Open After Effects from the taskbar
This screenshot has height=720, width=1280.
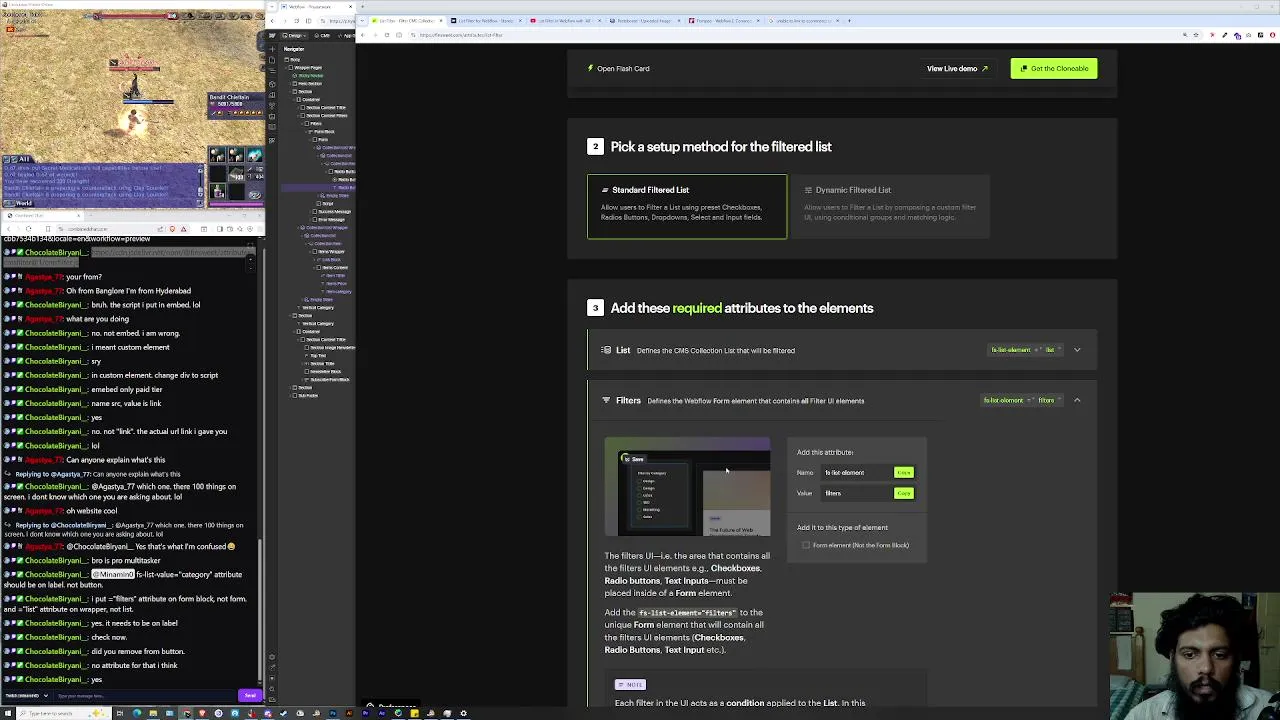[381, 713]
